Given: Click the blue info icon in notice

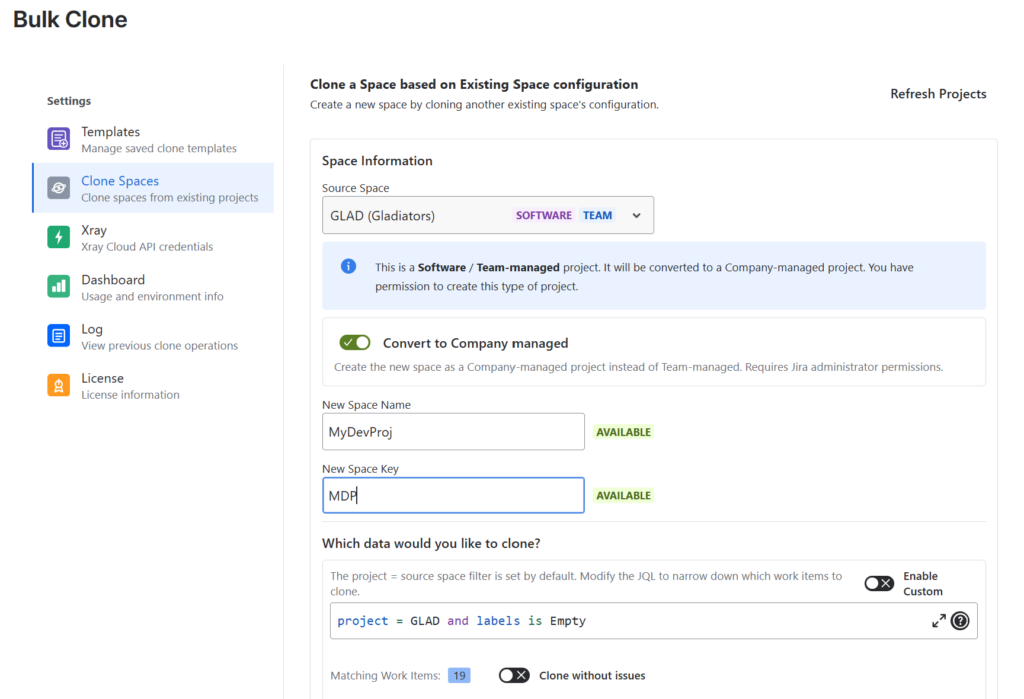Looking at the screenshot, I should pyautogui.click(x=348, y=266).
